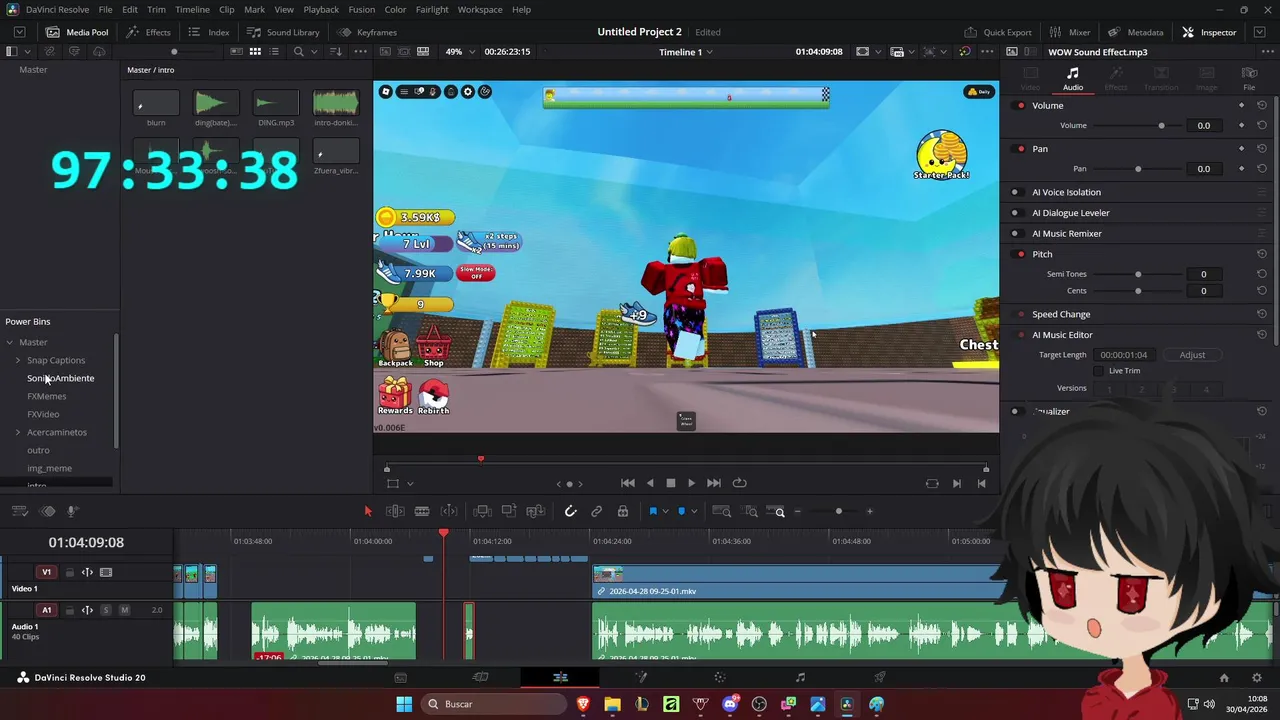Switch to the Inspector Audio tab
Image resolution: width=1280 pixels, height=720 pixels.
coord(1072,78)
